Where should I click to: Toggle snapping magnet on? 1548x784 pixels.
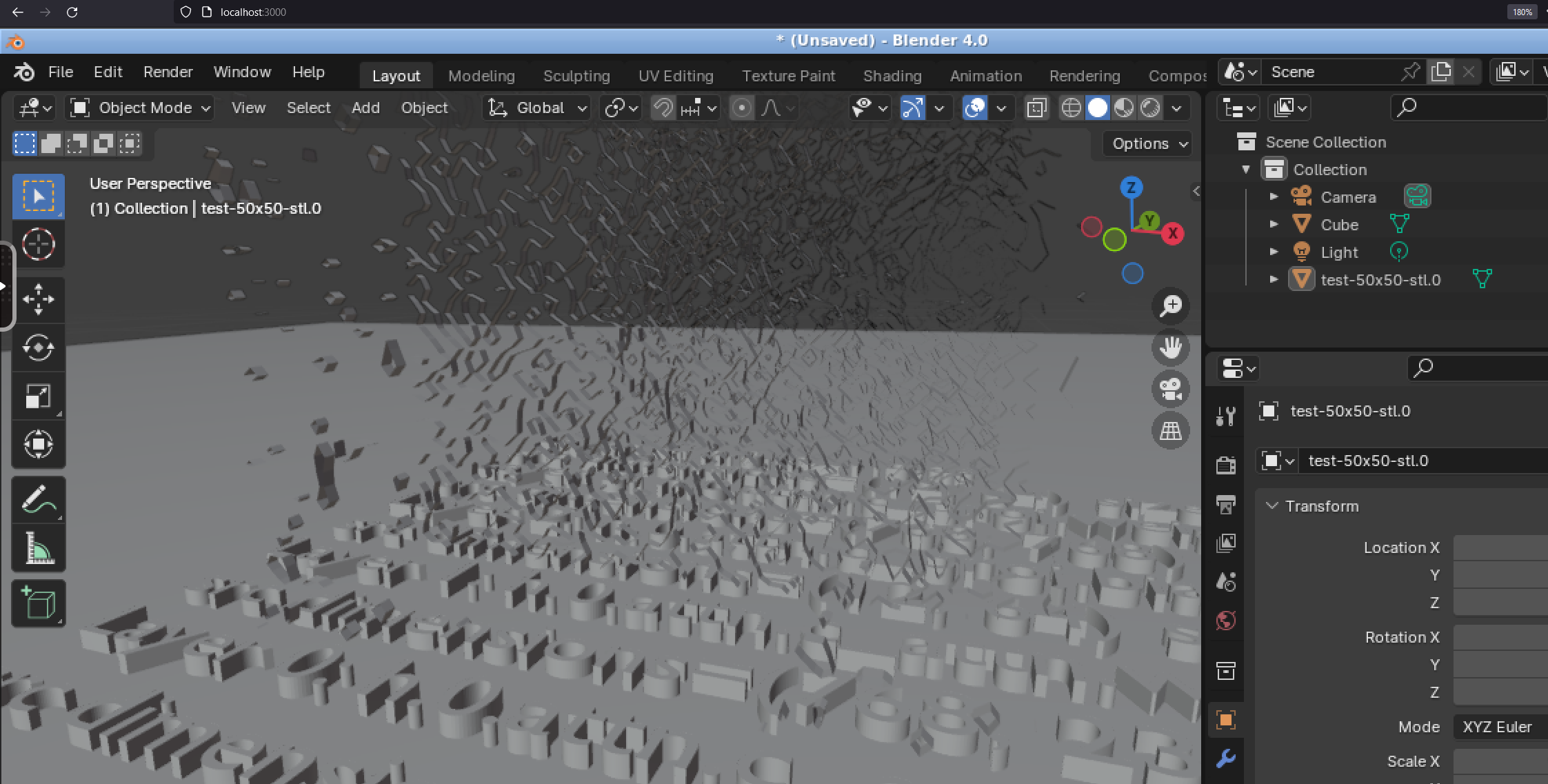click(x=663, y=108)
